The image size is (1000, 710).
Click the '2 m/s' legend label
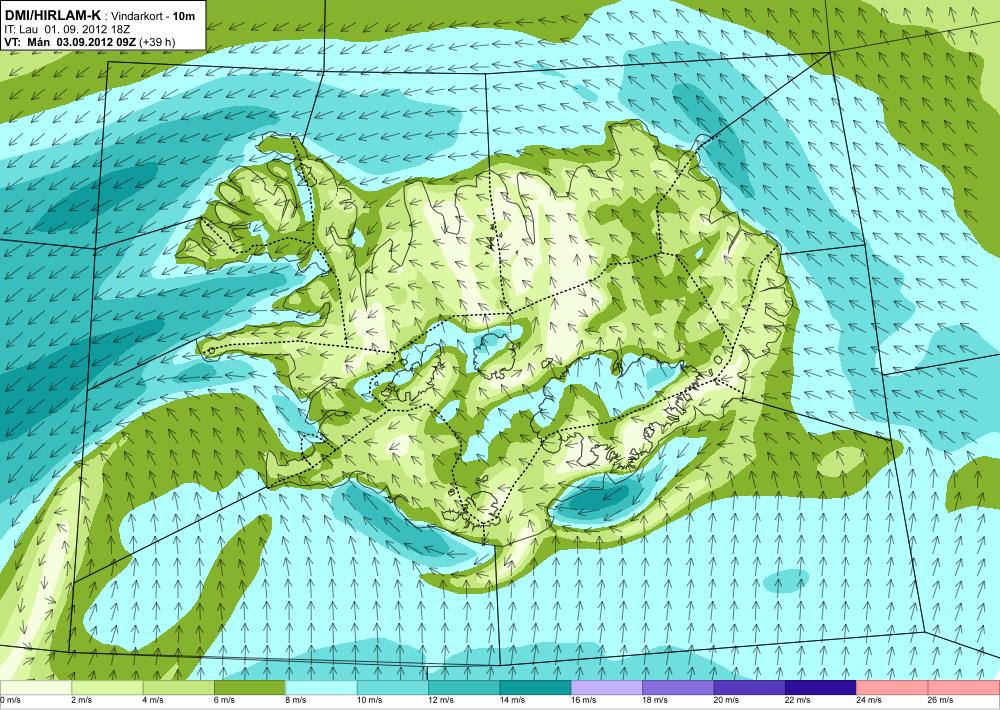pyautogui.click(x=81, y=700)
